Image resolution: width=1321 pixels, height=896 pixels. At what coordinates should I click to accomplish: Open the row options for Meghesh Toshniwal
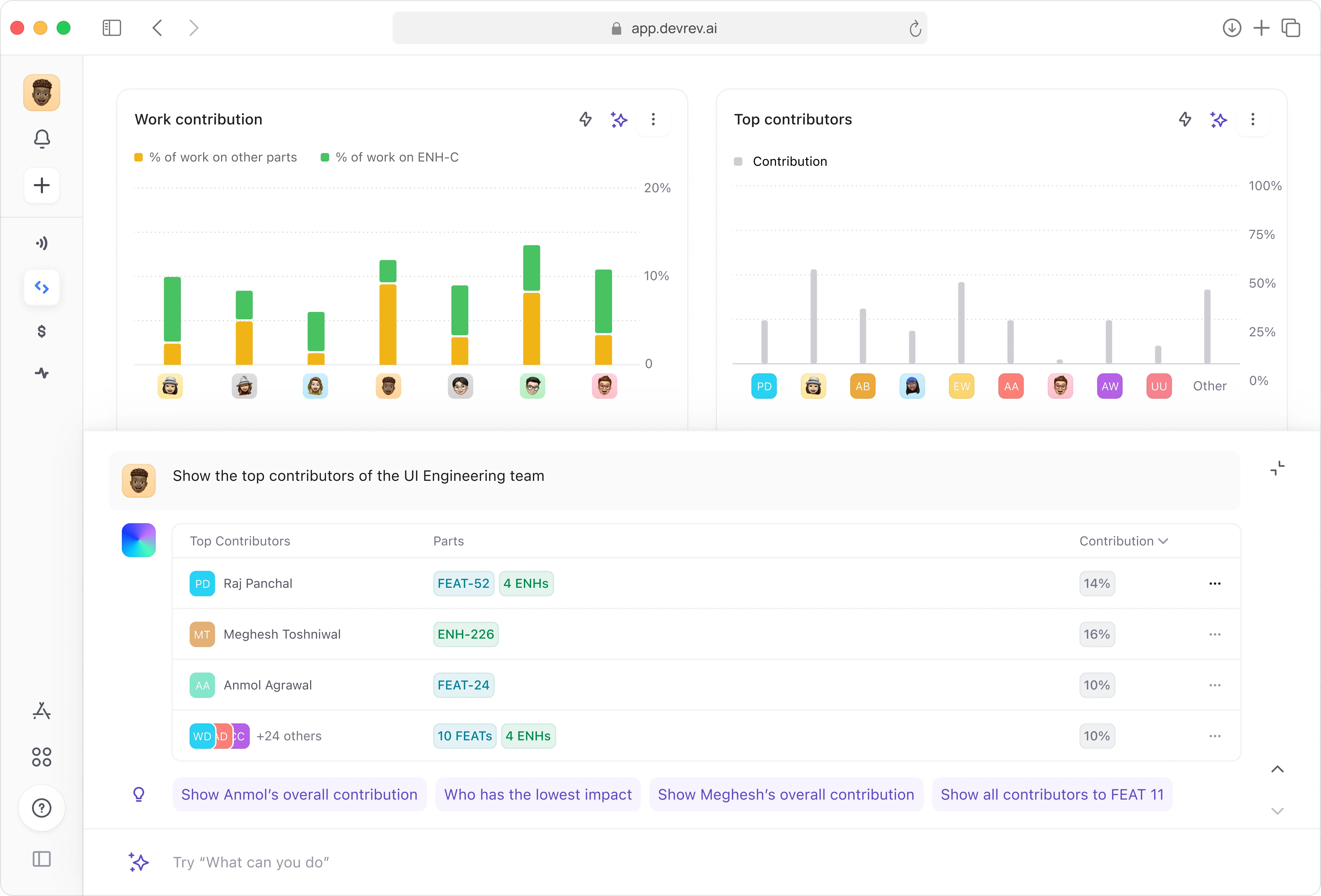1215,634
